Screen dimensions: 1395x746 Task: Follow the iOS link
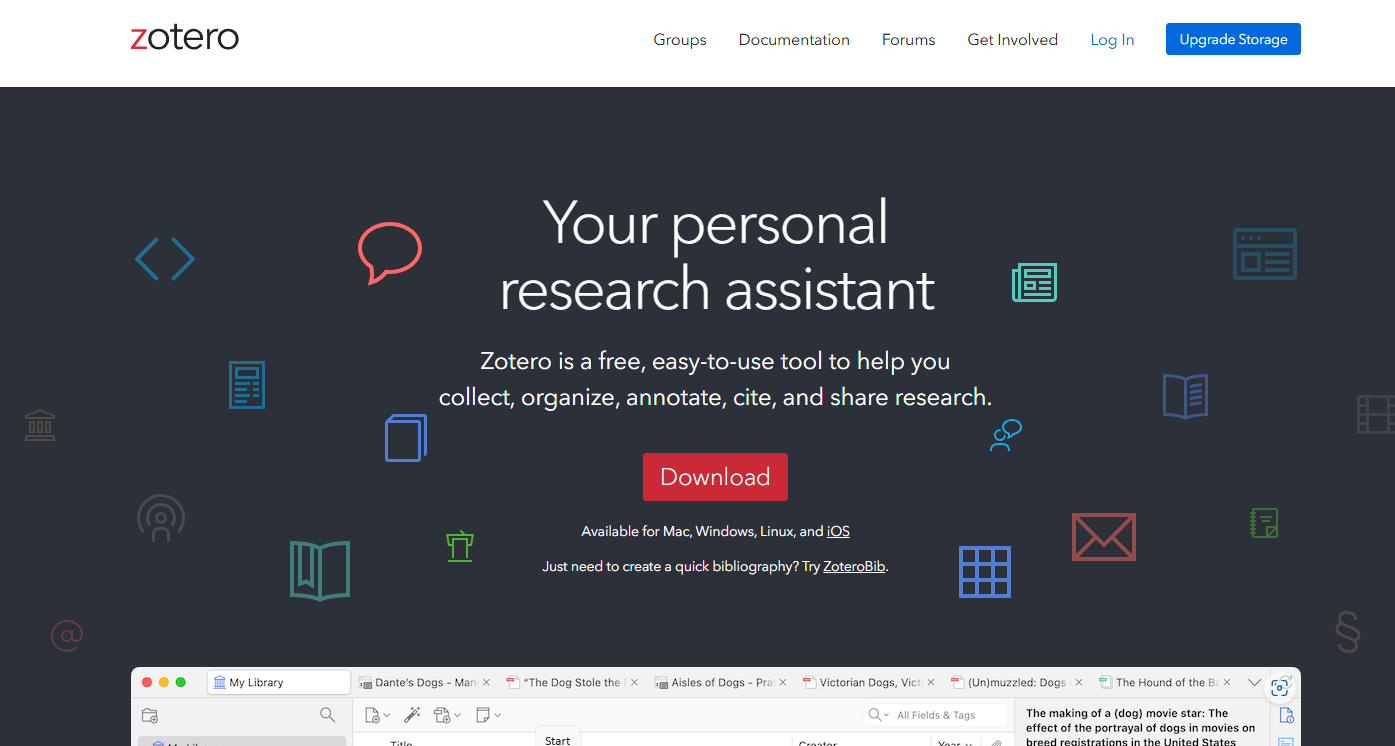[838, 532]
